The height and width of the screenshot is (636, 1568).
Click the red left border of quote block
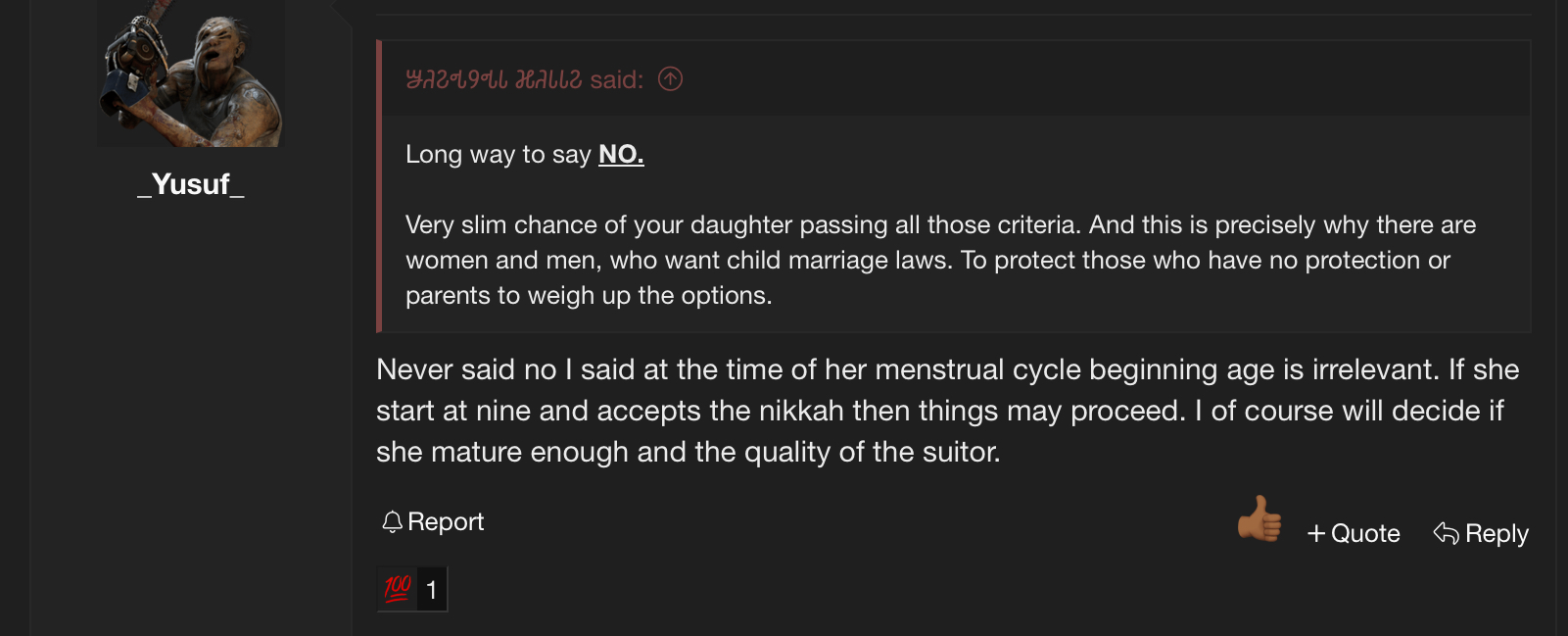point(379,186)
